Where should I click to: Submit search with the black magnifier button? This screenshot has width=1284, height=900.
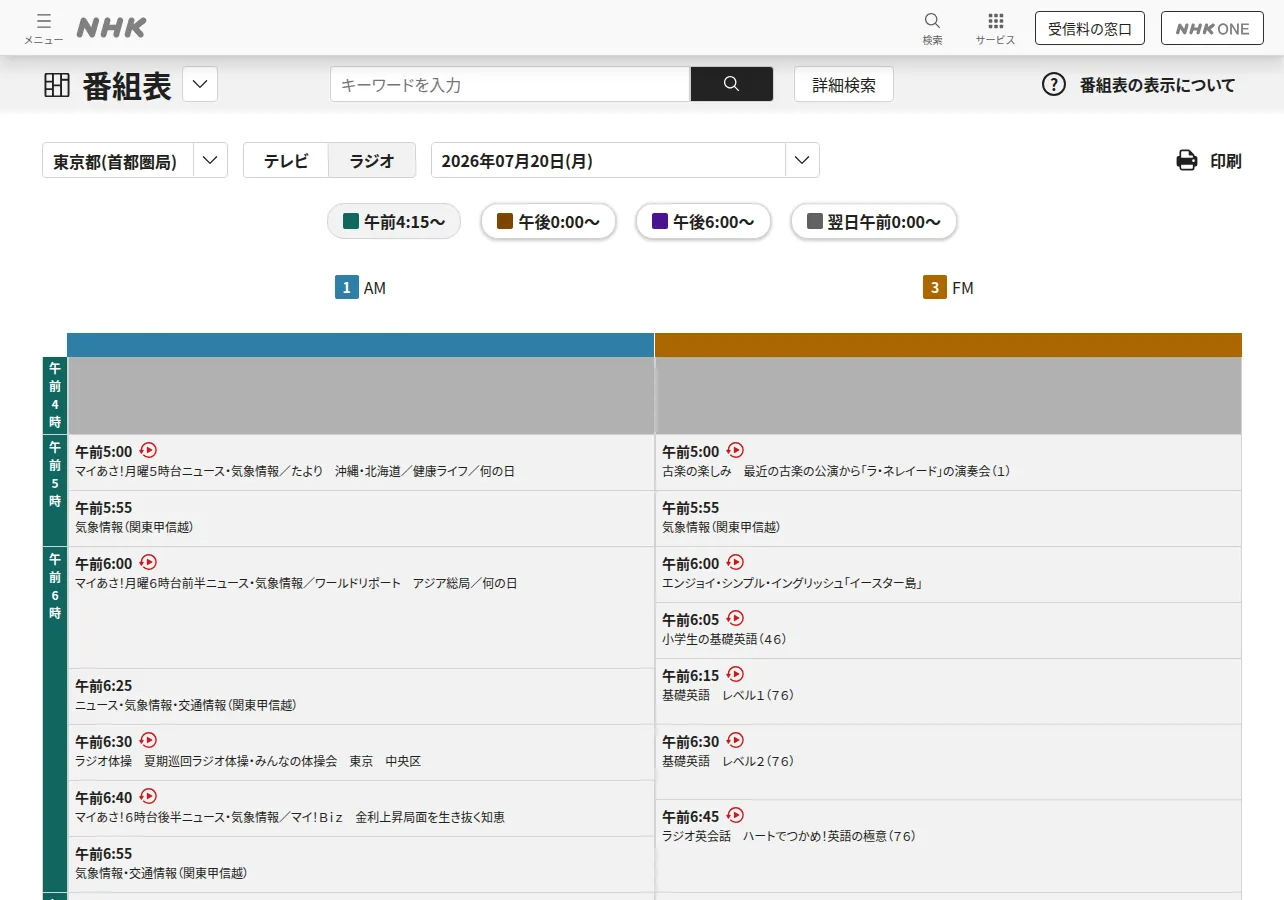pyautogui.click(x=732, y=84)
